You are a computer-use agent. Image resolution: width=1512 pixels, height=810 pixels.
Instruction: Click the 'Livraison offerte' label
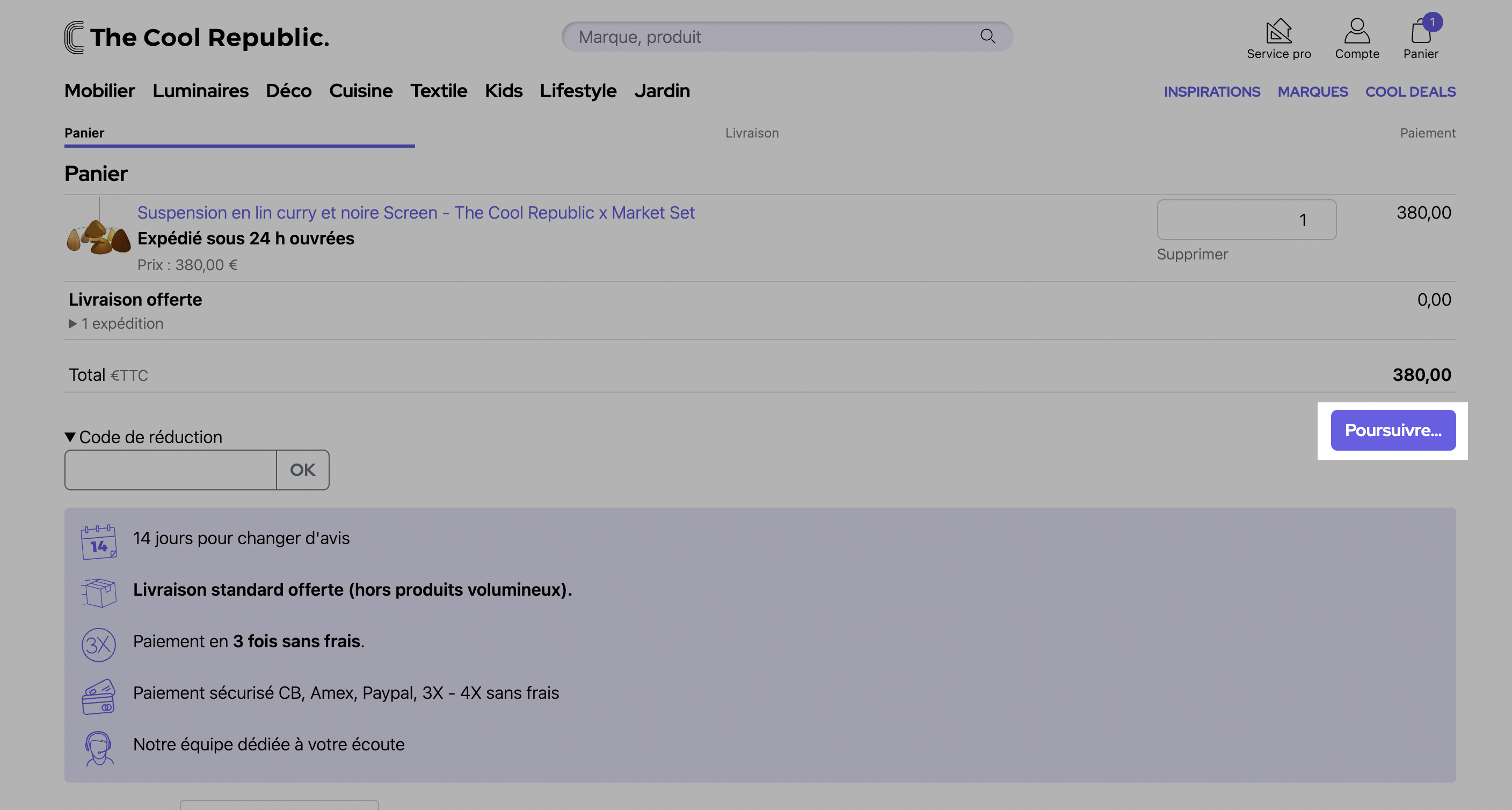(135, 300)
